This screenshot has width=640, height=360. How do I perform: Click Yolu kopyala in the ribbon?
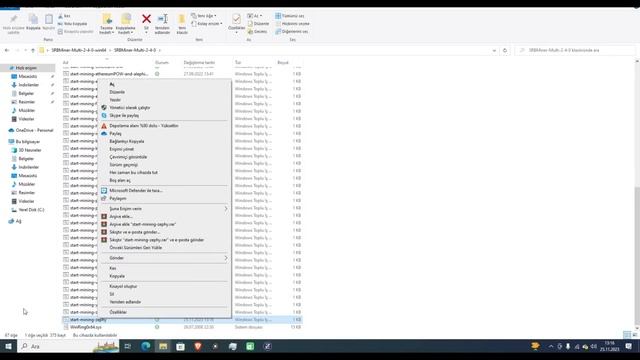[x=73, y=24]
